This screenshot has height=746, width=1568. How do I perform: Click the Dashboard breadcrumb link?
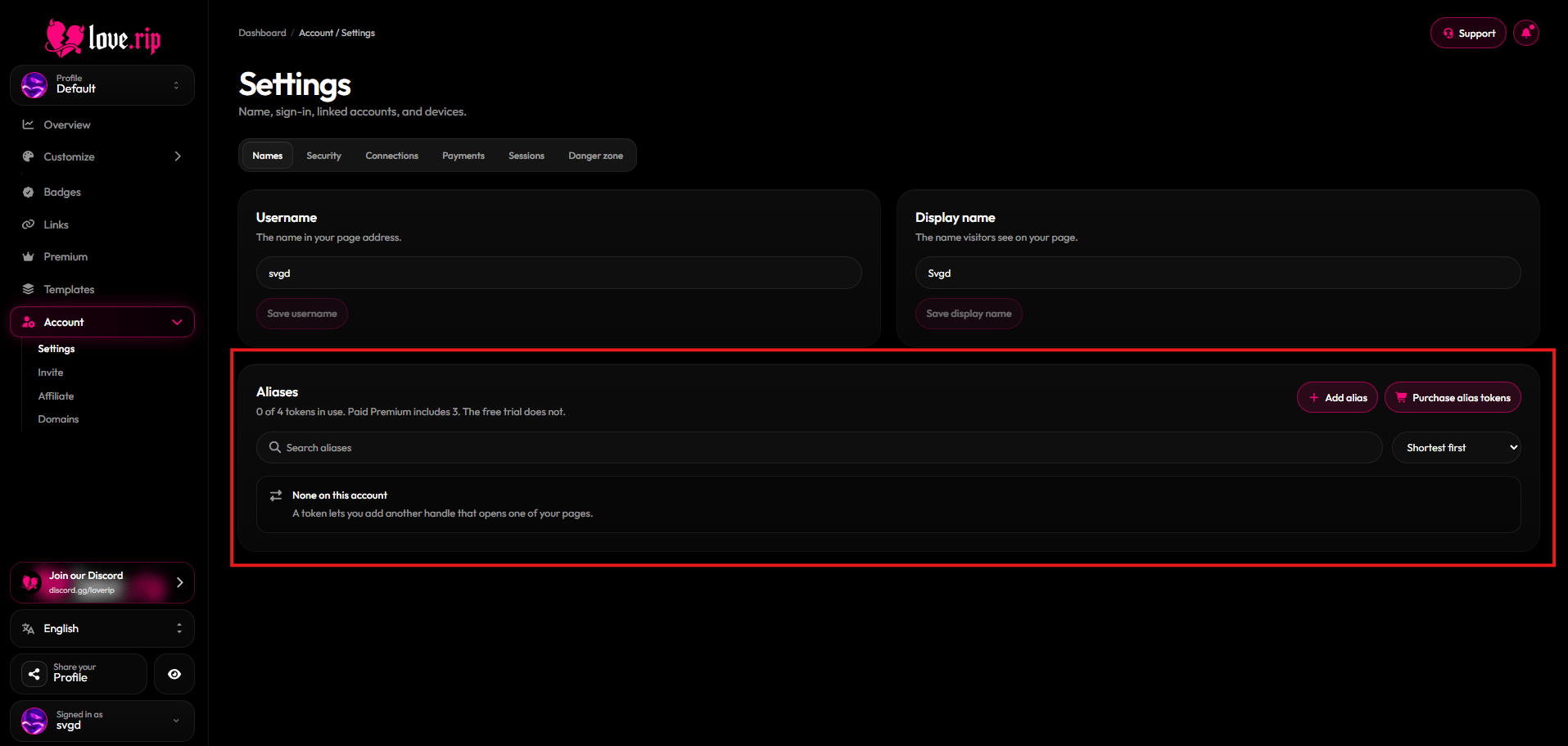coord(262,33)
